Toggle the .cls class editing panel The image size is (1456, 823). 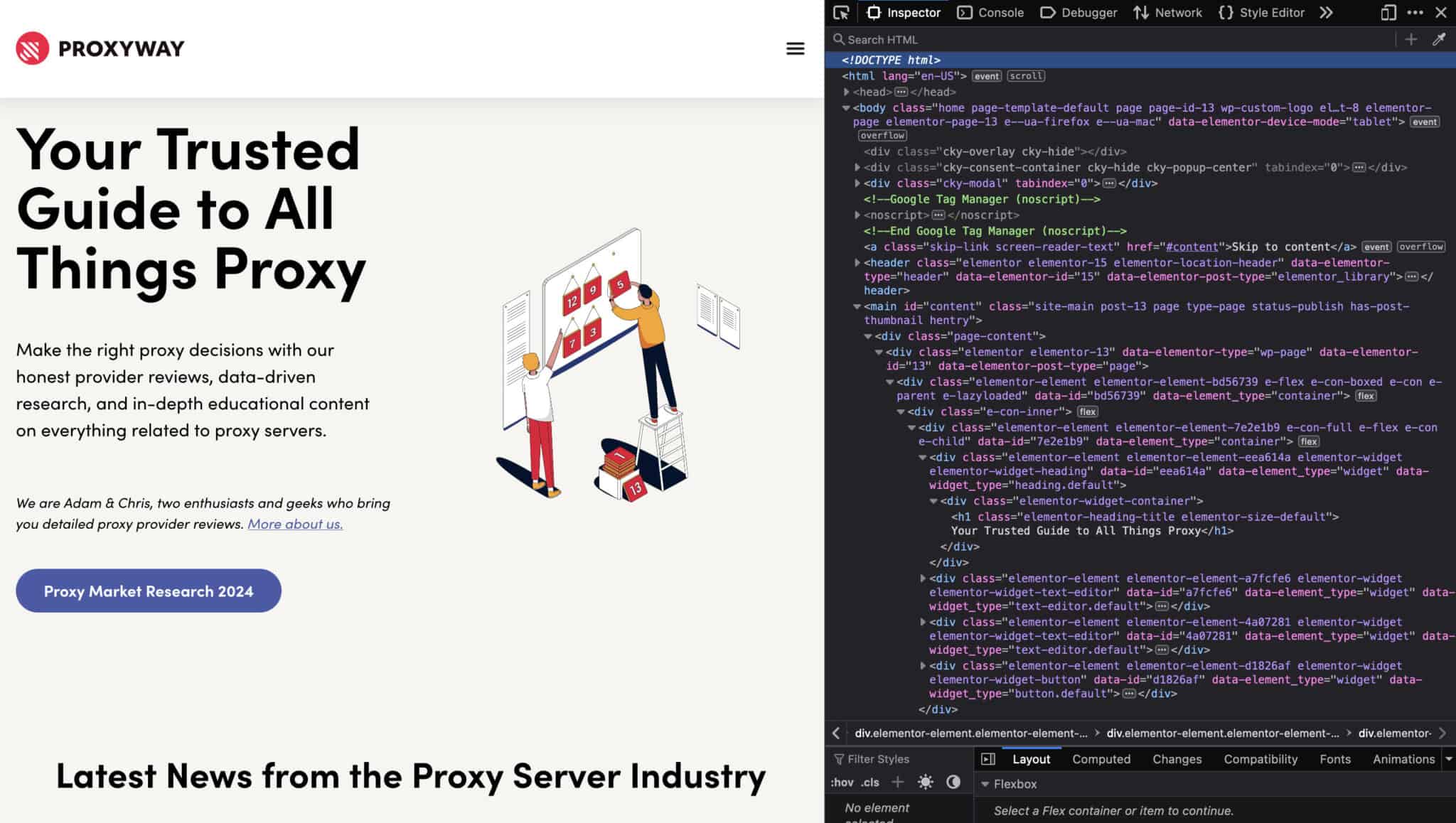point(871,782)
